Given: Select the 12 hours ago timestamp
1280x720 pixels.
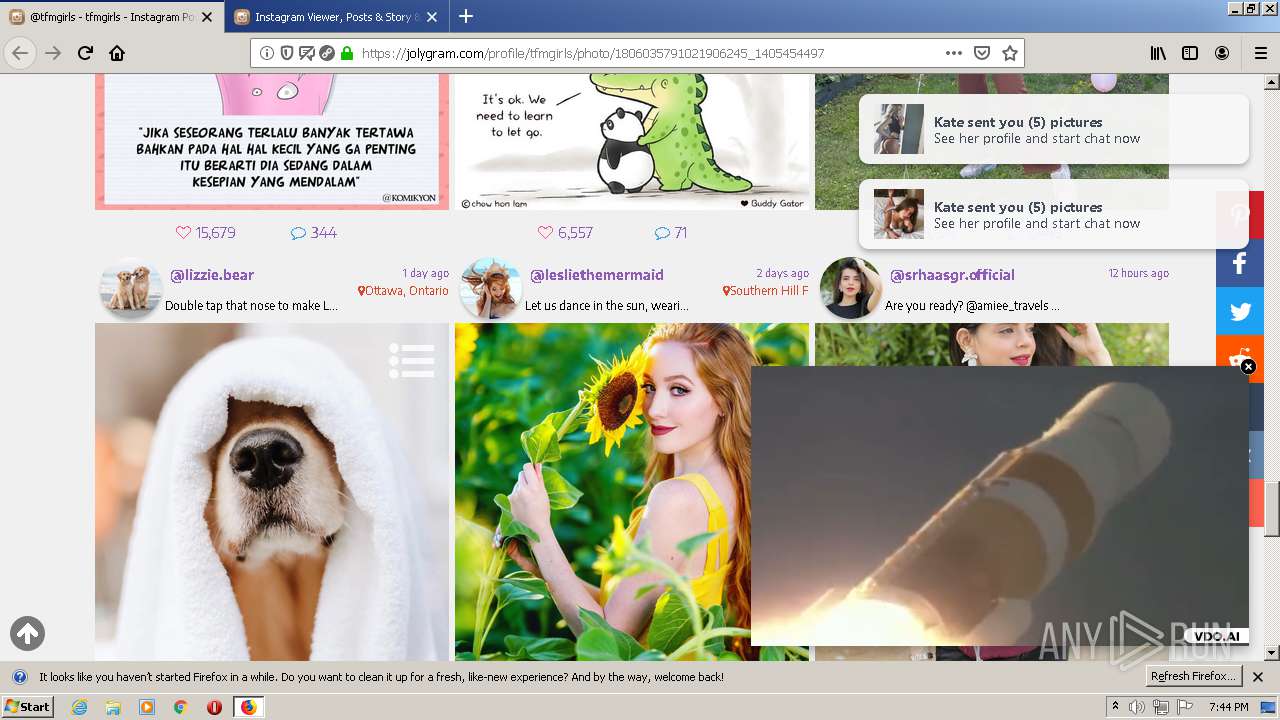Looking at the screenshot, I should pyautogui.click(x=1138, y=273).
